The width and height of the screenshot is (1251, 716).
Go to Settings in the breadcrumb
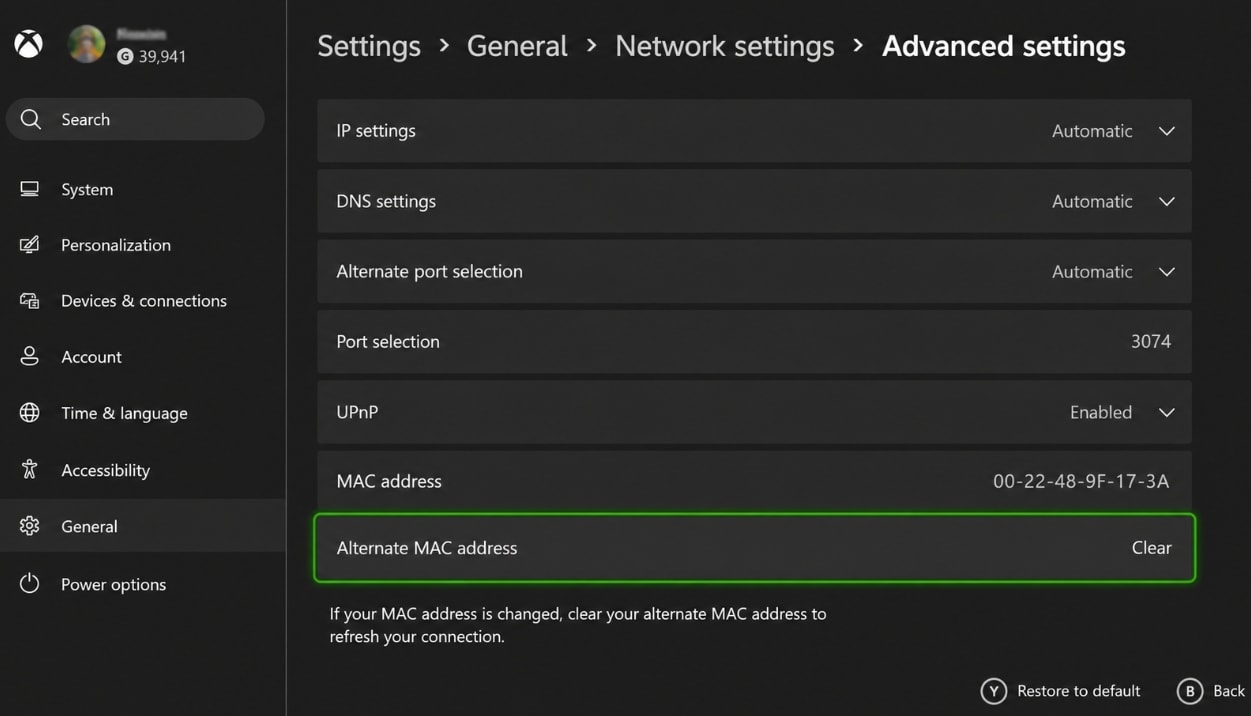[369, 46]
